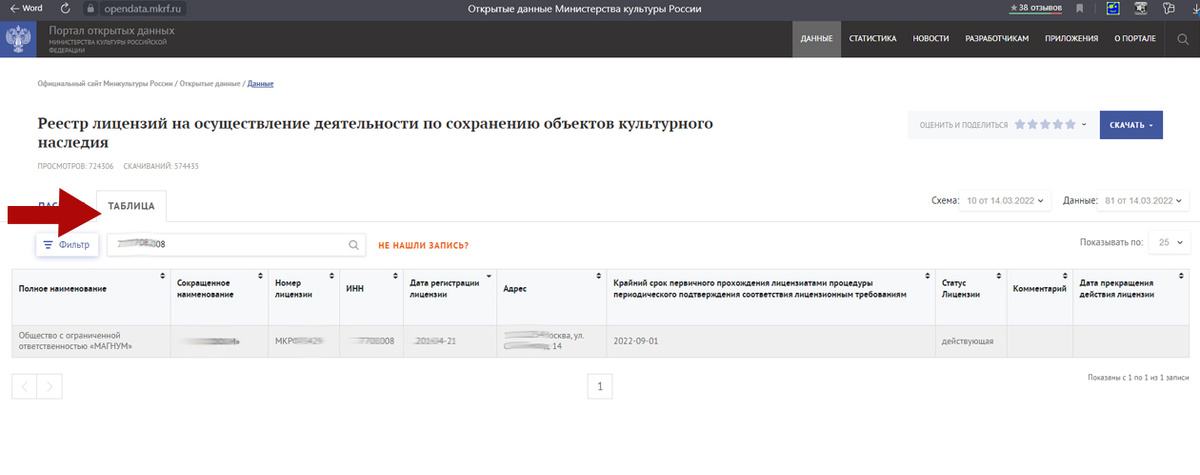Open the ПРИЛОЖЕНИЯ nav menu item
Screen dimensions: 1200x475
(x=1071, y=38)
